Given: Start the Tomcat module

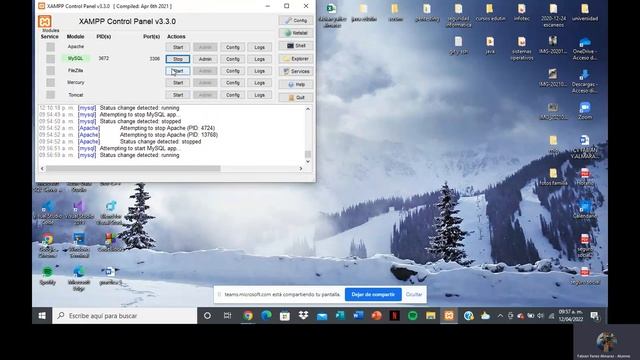Looking at the screenshot, I should click(178, 95).
